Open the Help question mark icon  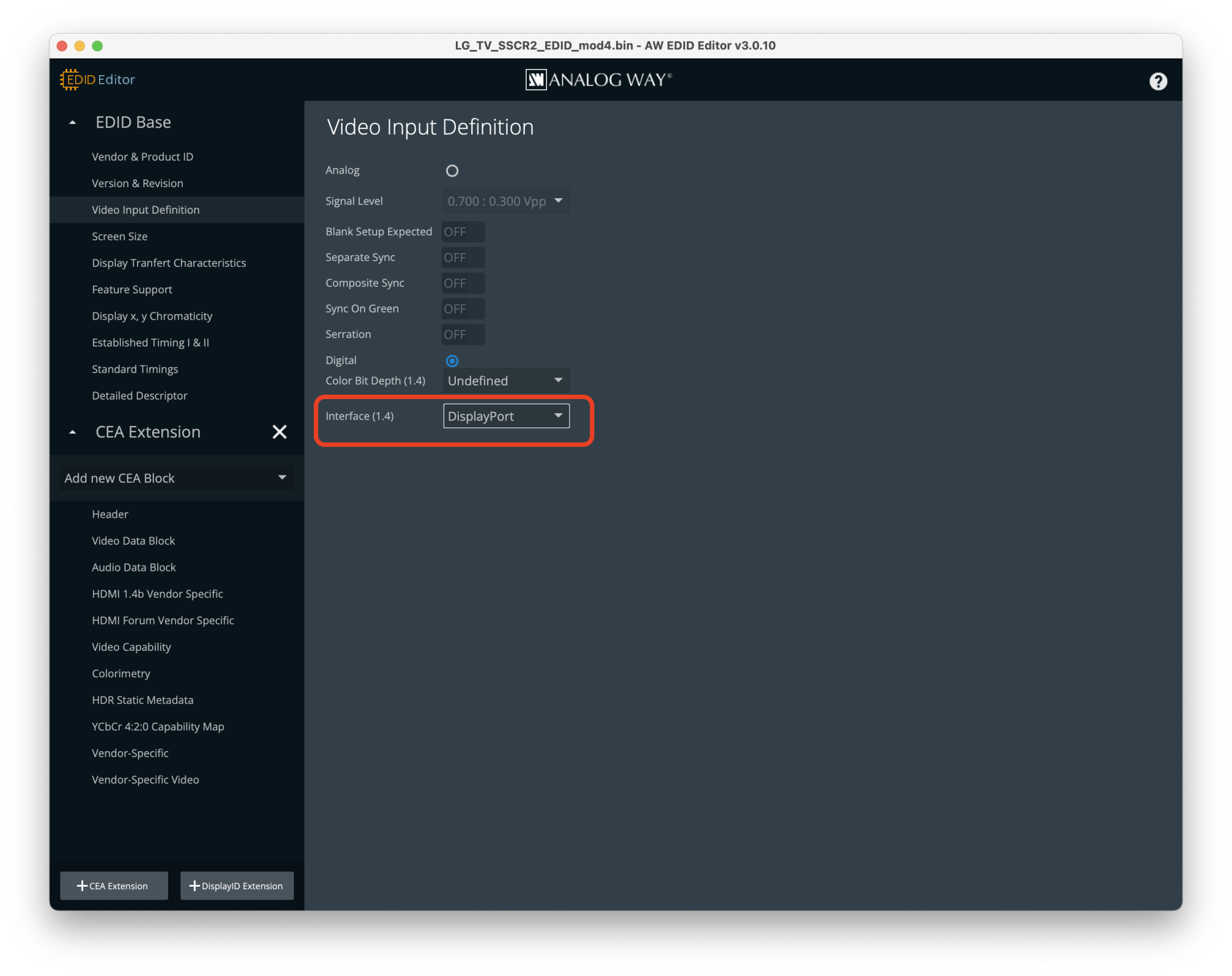tap(1157, 81)
